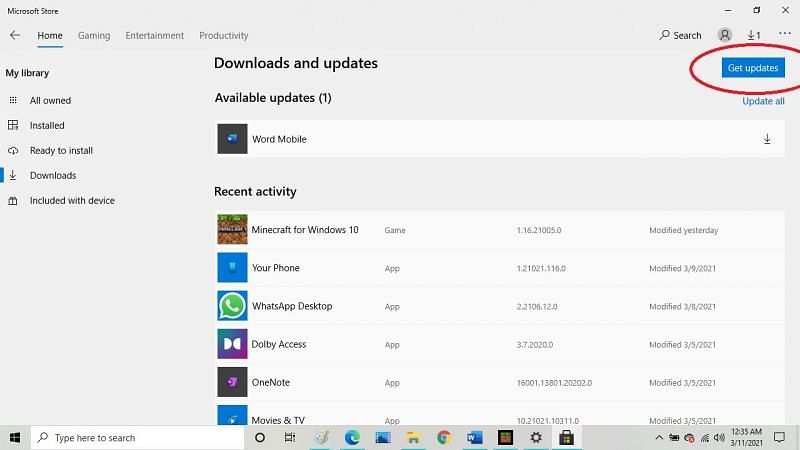Image resolution: width=800 pixels, height=450 pixels.
Task: Click the Dolby Access app icon
Action: coord(232,344)
